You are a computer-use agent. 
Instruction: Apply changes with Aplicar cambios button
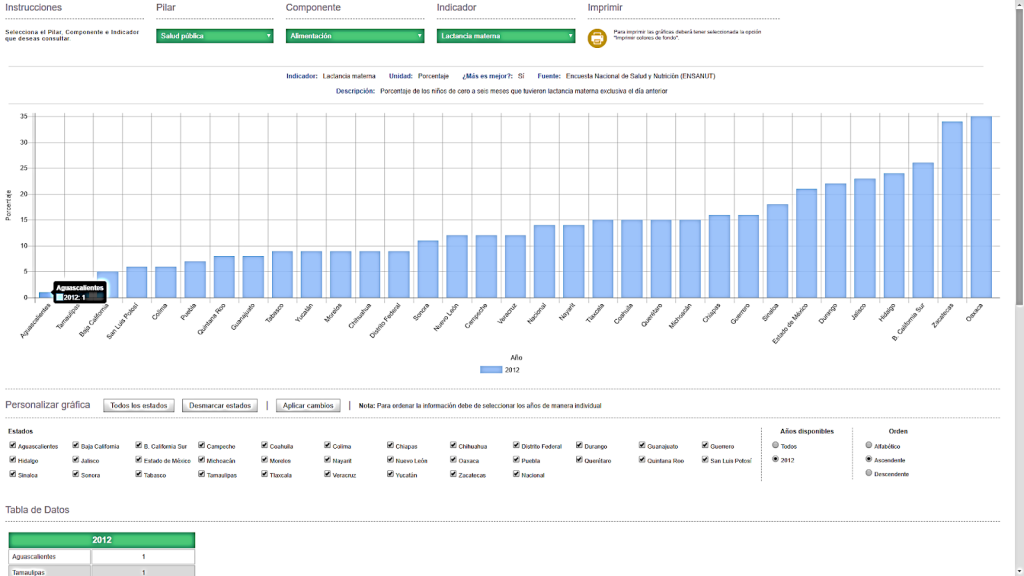[308, 405]
